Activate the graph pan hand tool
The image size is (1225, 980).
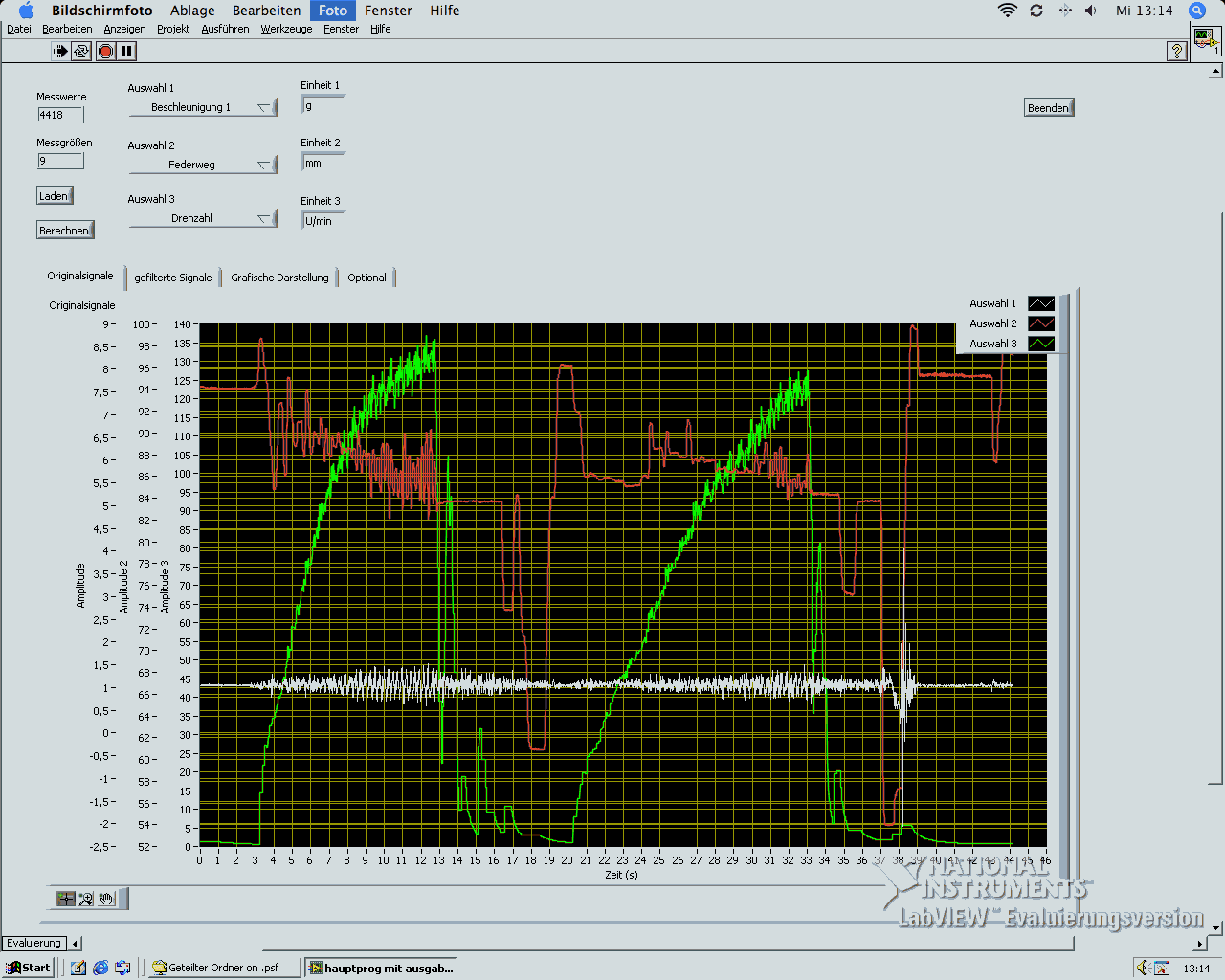(106, 899)
